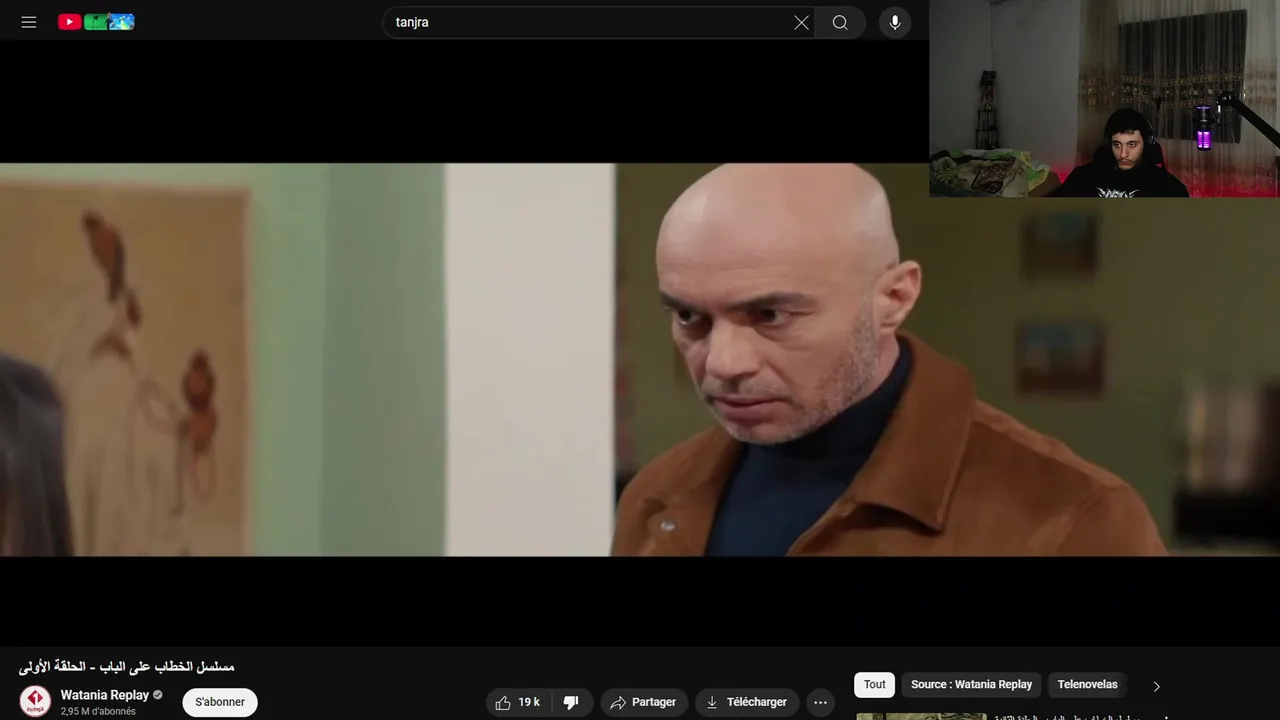Open the first recommended video thumbnail
This screenshot has width=1280, height=720.
921,716
